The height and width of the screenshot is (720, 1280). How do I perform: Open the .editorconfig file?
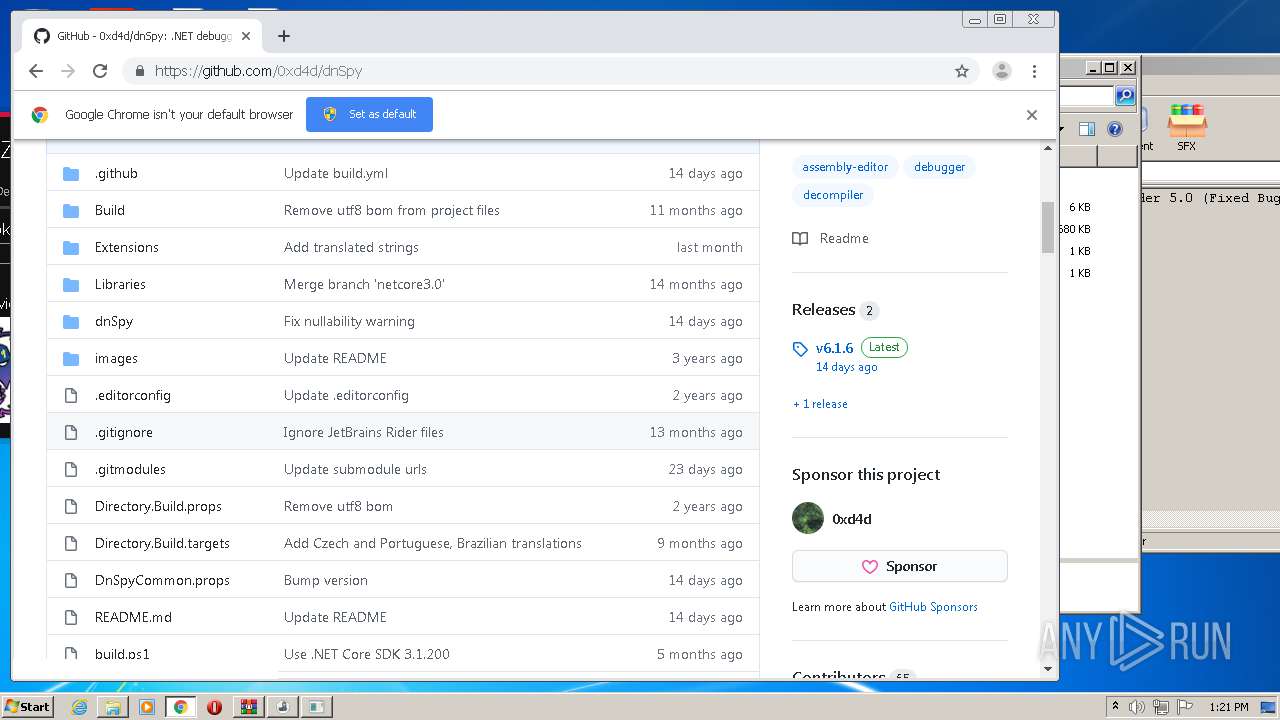point(133,395)
